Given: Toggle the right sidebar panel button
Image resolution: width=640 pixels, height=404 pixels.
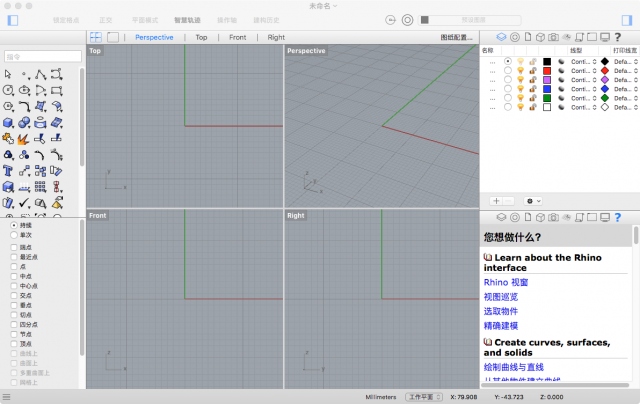Looking at the screenshot, I should pyautogui.click(x=627, y=20).
